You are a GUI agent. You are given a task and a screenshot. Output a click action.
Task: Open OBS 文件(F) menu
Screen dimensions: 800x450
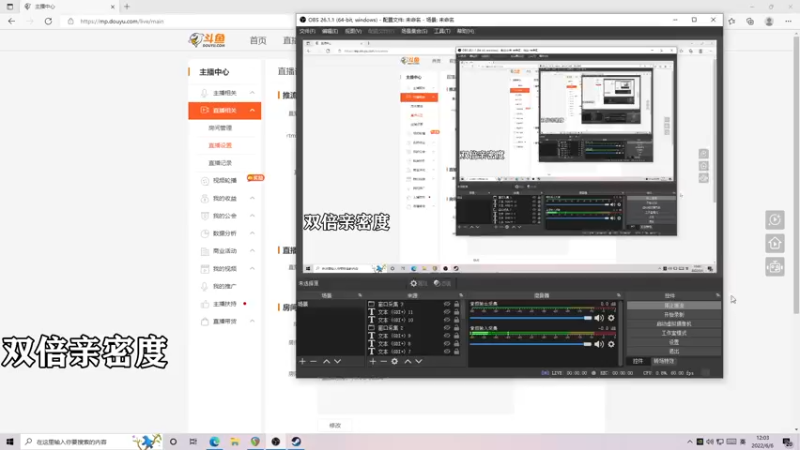click(308, 31)
